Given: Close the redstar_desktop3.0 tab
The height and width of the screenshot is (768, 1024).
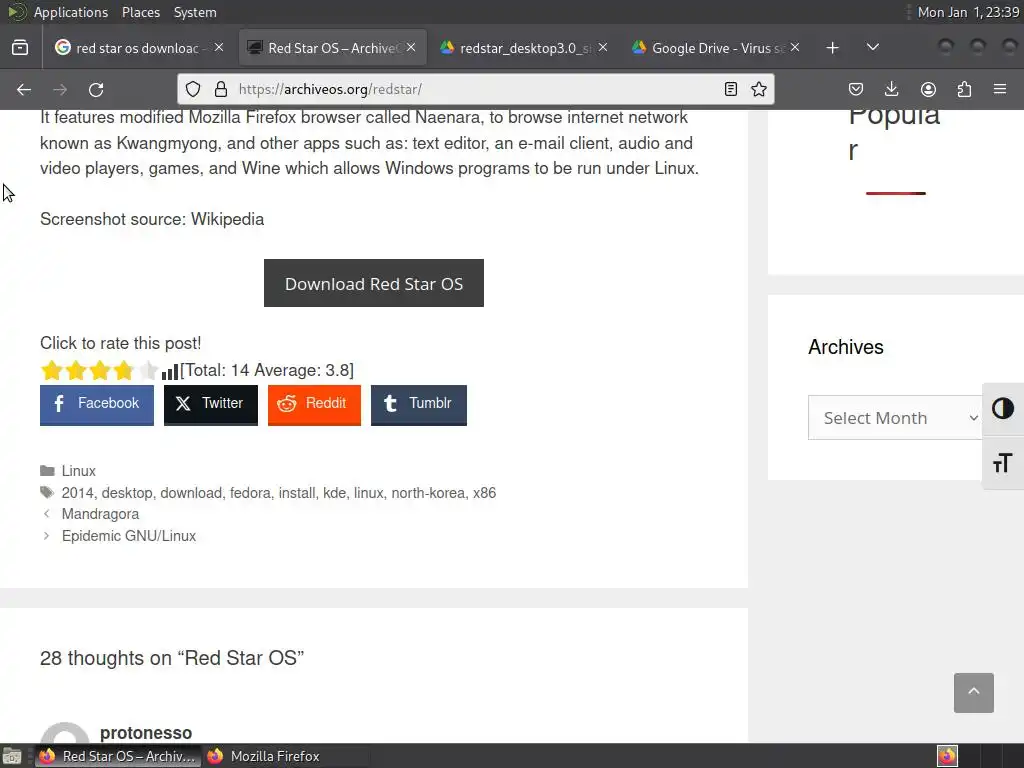Looking at the screenshot, I should click(x=603, y=47).
